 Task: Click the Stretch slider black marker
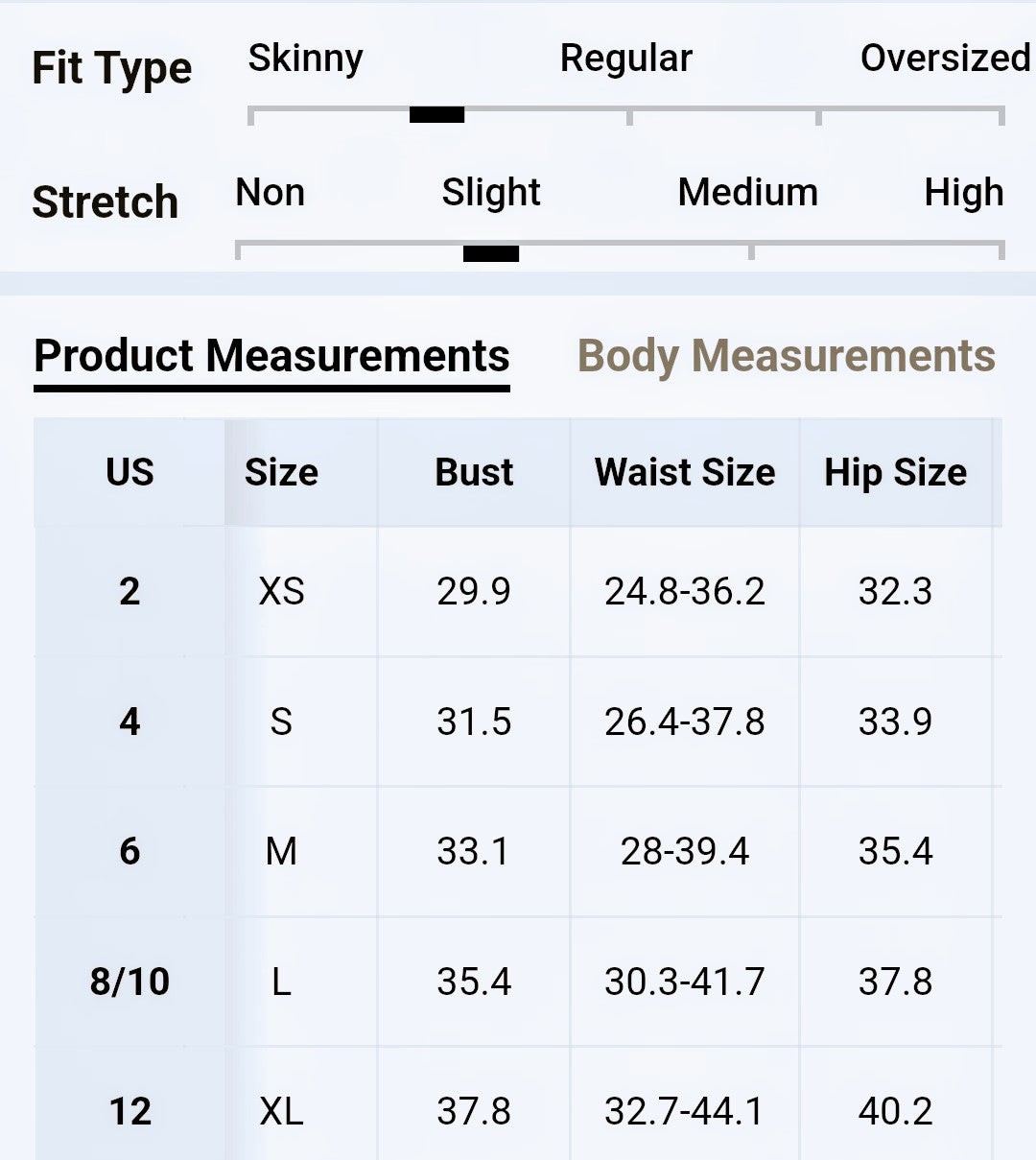(x=491, y=253)
